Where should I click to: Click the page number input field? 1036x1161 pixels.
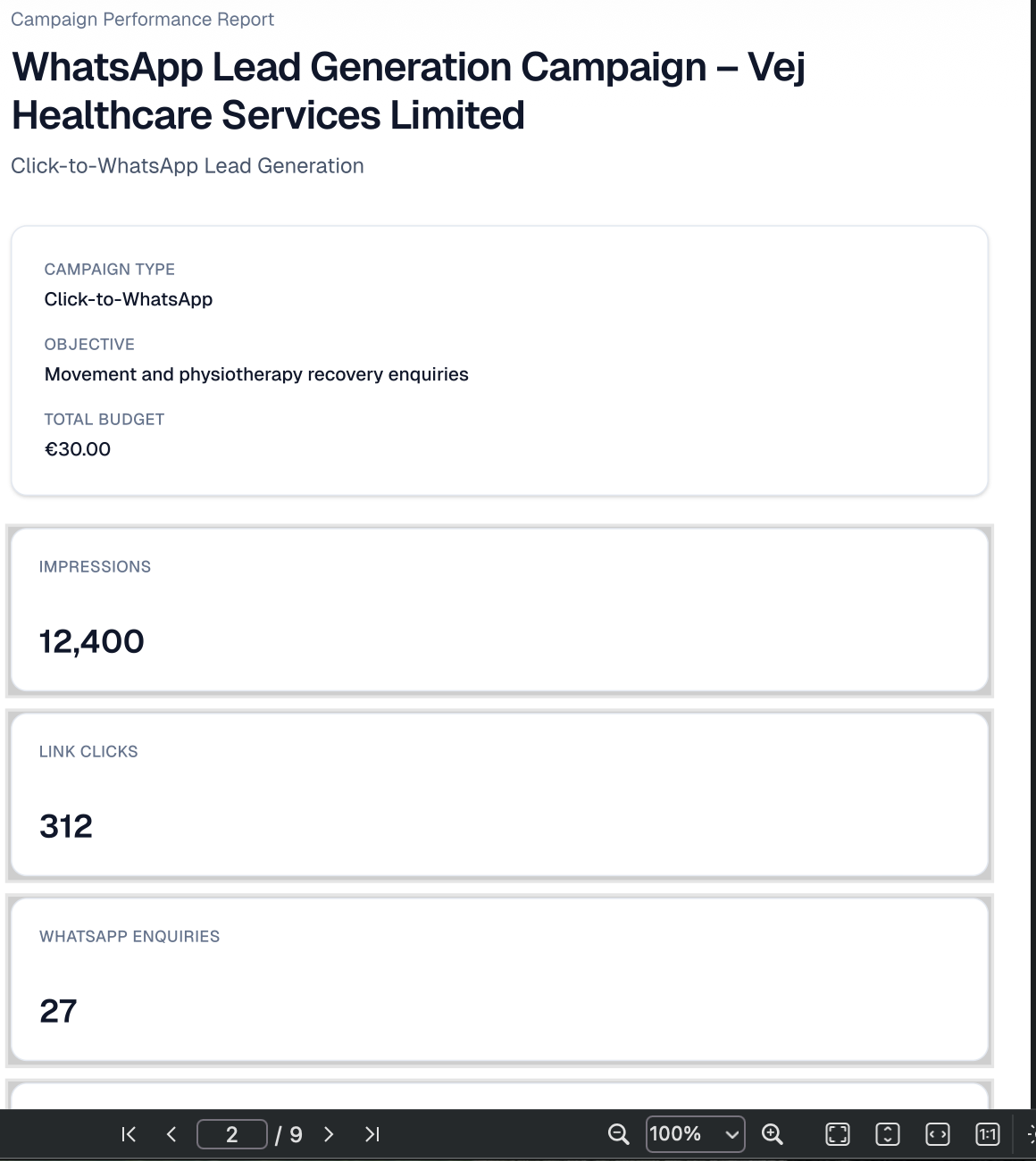point(232,1134)
